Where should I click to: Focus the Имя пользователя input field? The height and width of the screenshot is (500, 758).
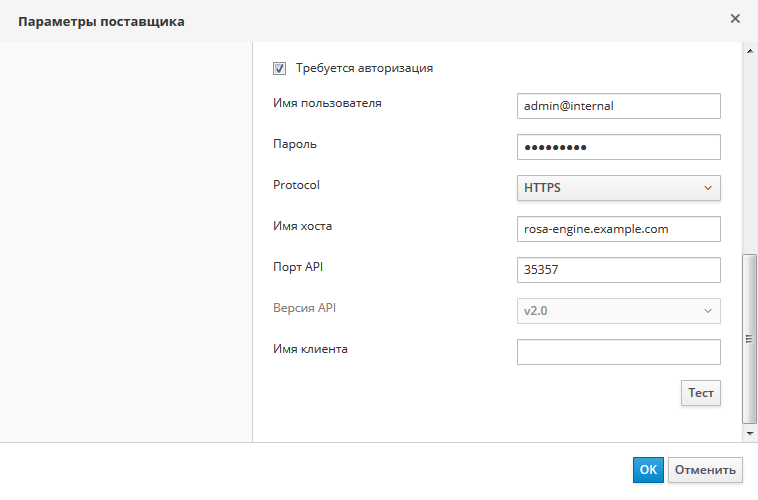click(618, 106)
